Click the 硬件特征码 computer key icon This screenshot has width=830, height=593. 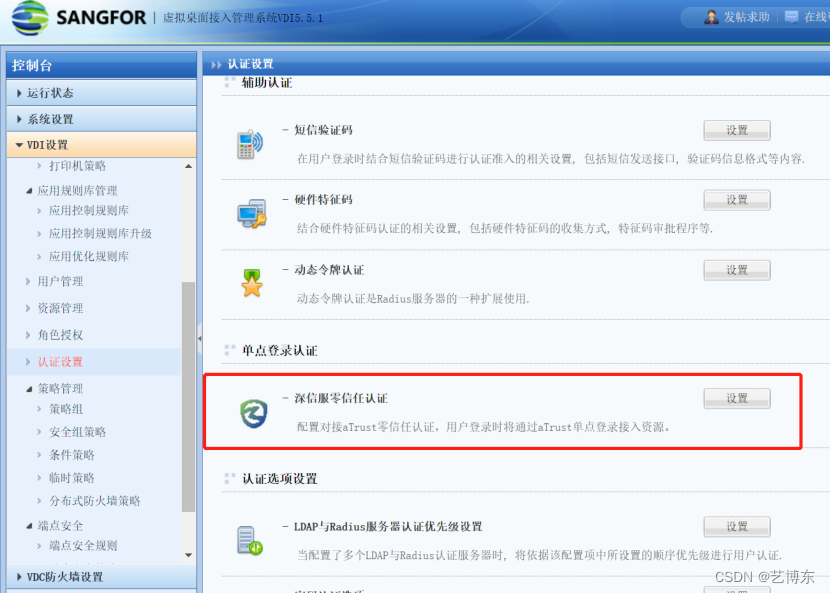click(x=251, y=214)
